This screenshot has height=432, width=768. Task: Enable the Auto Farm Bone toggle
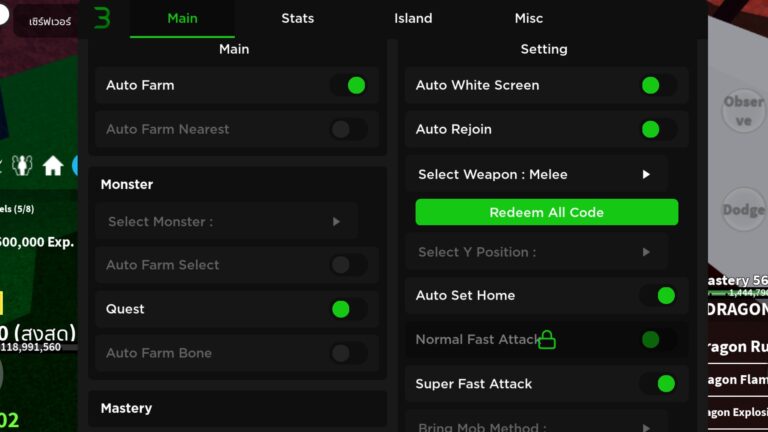pos(349,353)
